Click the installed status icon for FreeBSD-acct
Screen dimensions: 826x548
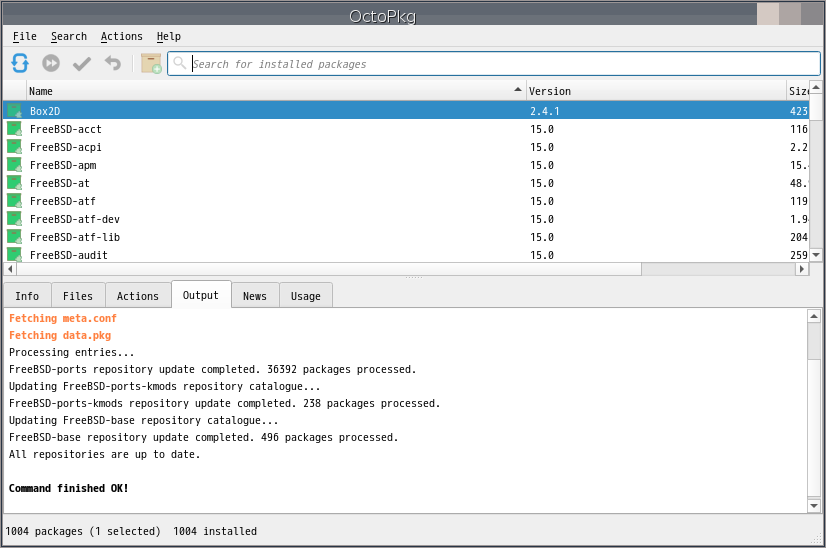point(14,129)
